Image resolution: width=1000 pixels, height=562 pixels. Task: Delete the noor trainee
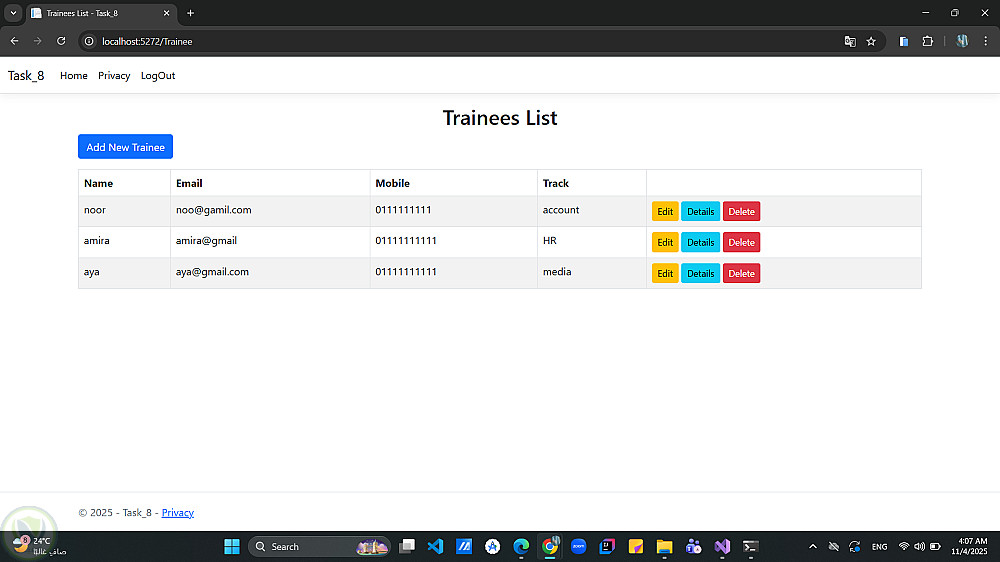(741, 211)
